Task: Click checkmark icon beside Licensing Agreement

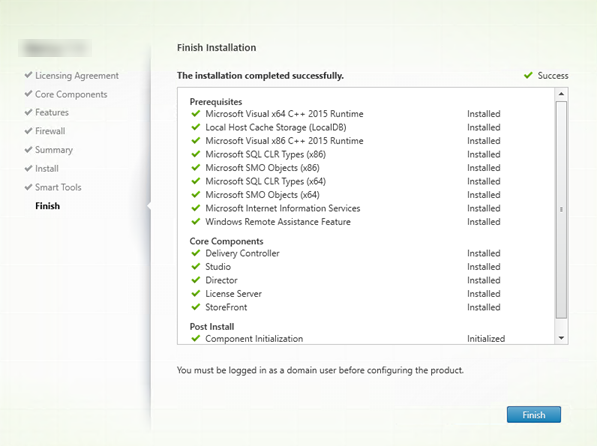Action: 28,75
